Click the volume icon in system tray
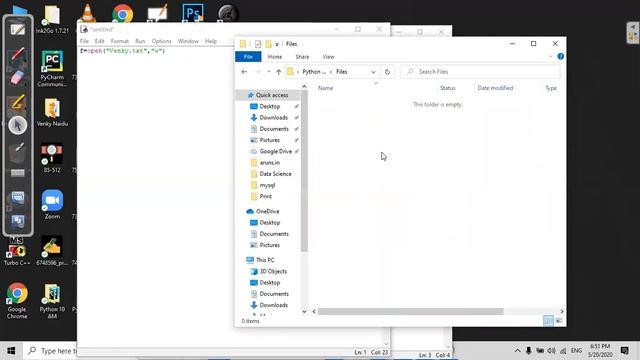The image size is (640, 360). pyautogui.click(x=551, y=351)
